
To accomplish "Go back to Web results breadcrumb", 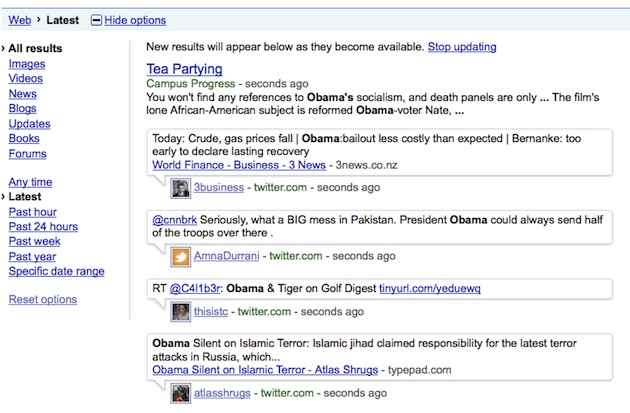I will pyautogui.click(x=20, y=20).
